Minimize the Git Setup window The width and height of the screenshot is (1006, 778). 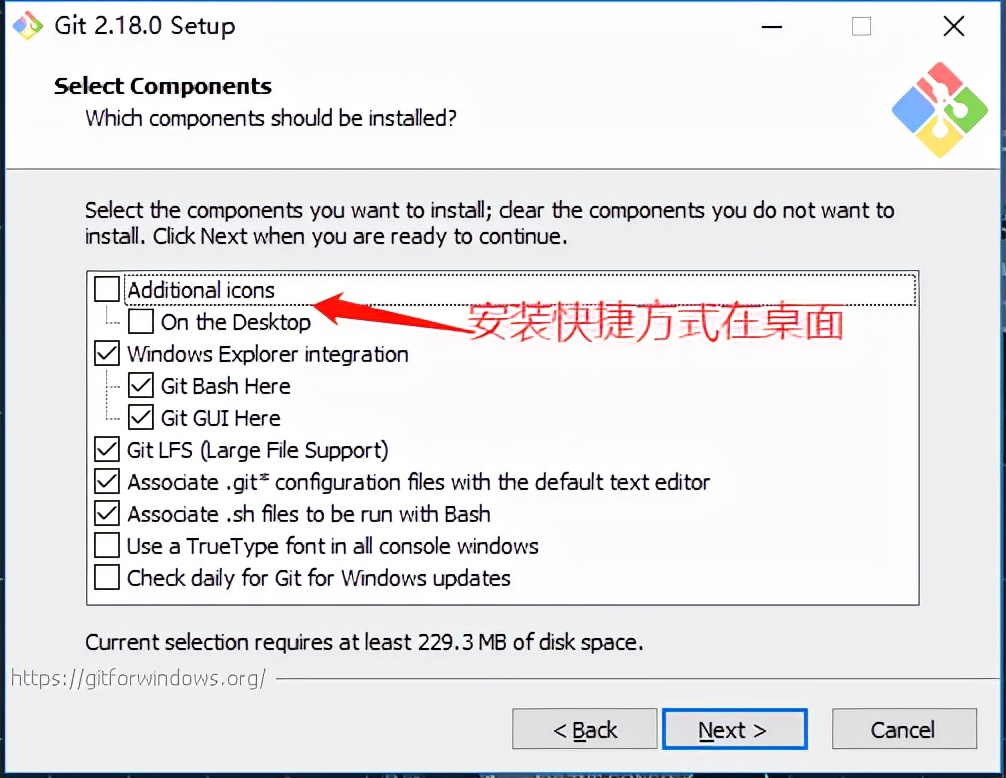[x=769, y=27]
